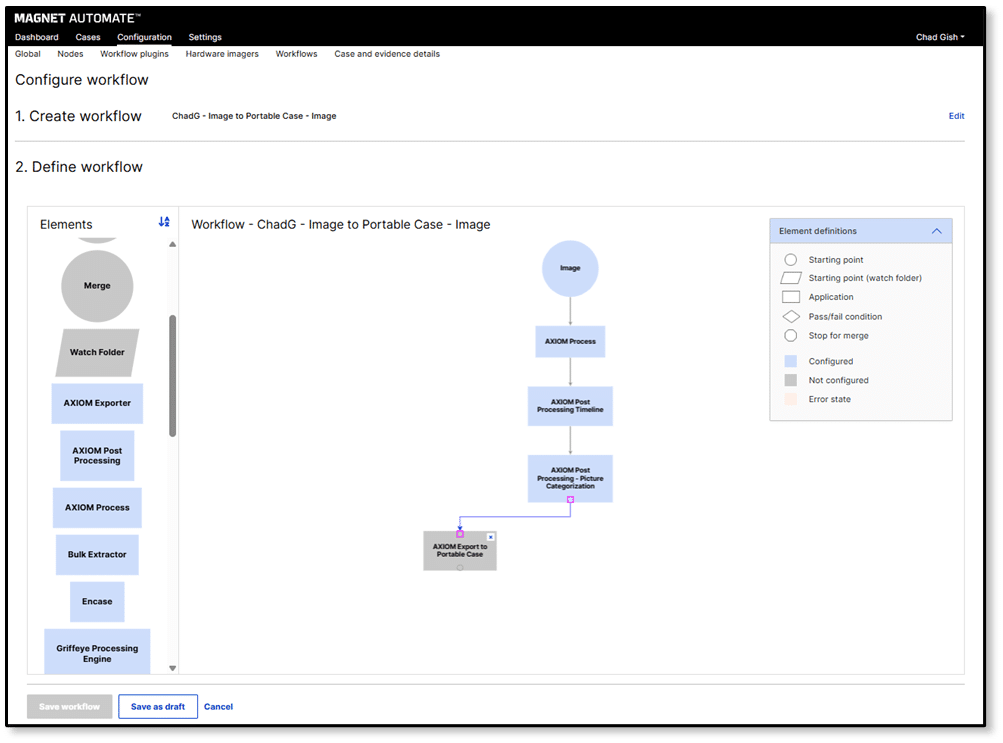Open the Global configuration submenu
1003x743 pixels.
click(28, 54)
